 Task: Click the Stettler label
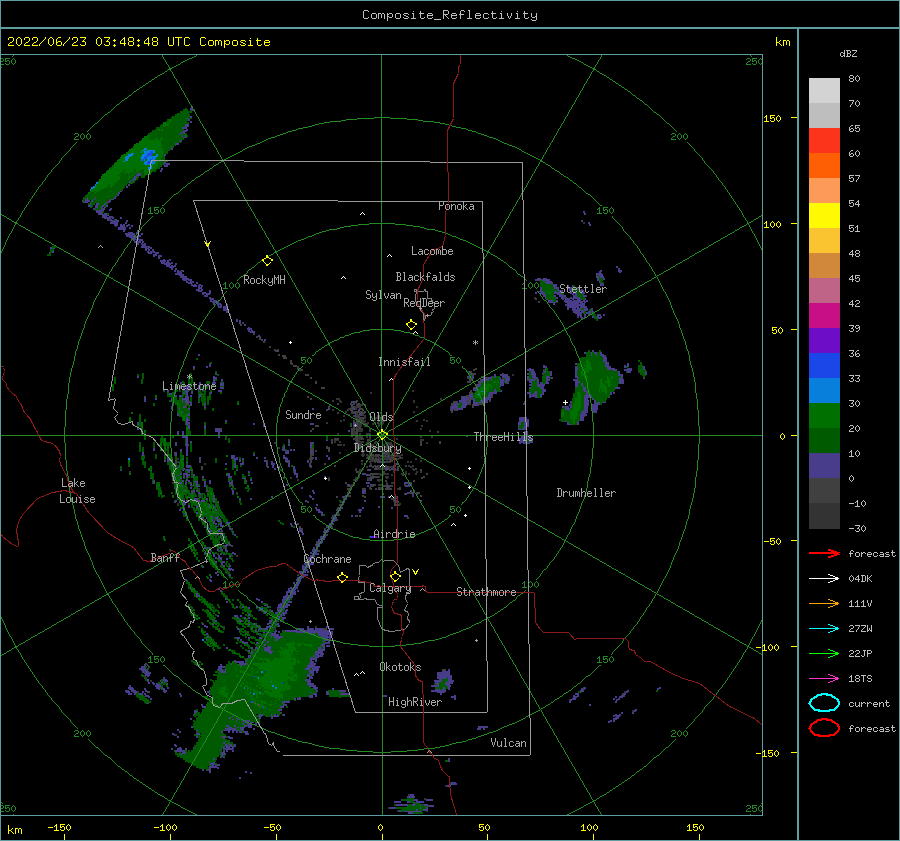click(x=583, y=289)
